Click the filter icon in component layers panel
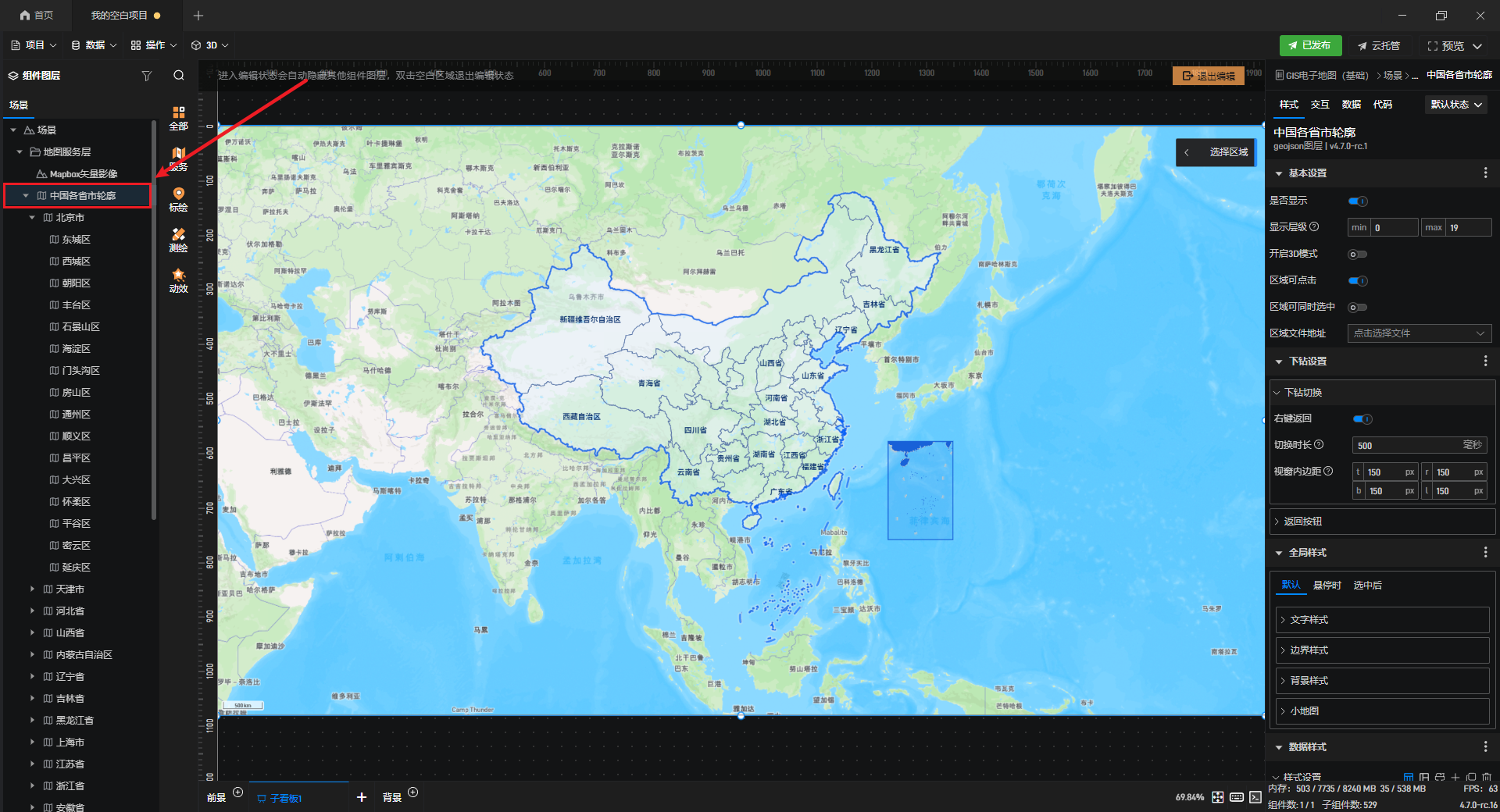1500x812 pixels. tap(146, 76)
